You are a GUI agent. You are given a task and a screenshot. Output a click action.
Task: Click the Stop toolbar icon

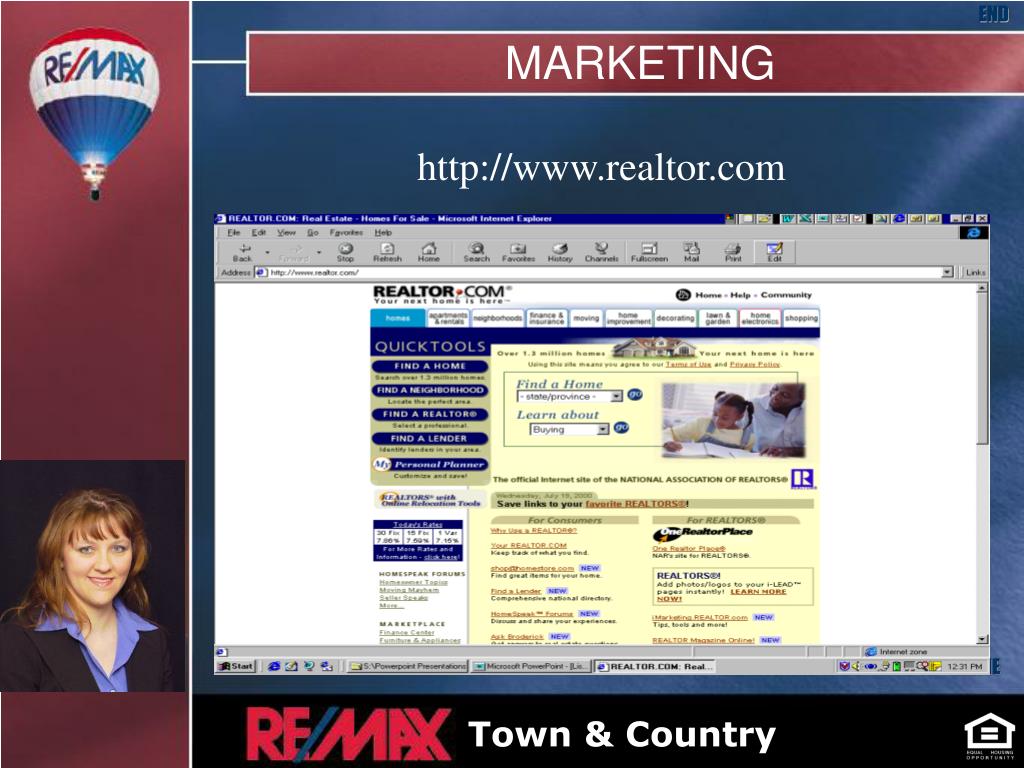345,252
